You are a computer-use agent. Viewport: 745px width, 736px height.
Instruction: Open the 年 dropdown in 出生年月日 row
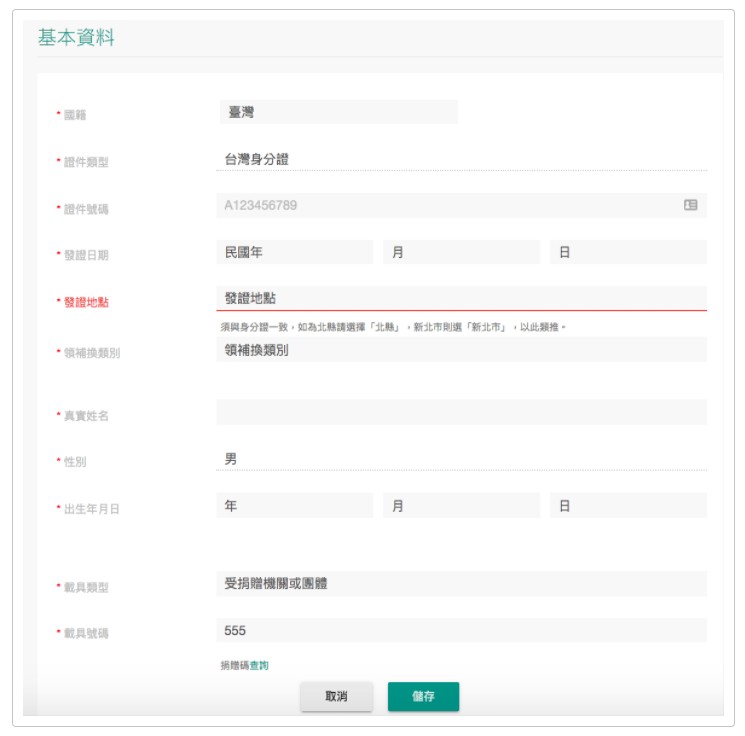coord(295,506)
